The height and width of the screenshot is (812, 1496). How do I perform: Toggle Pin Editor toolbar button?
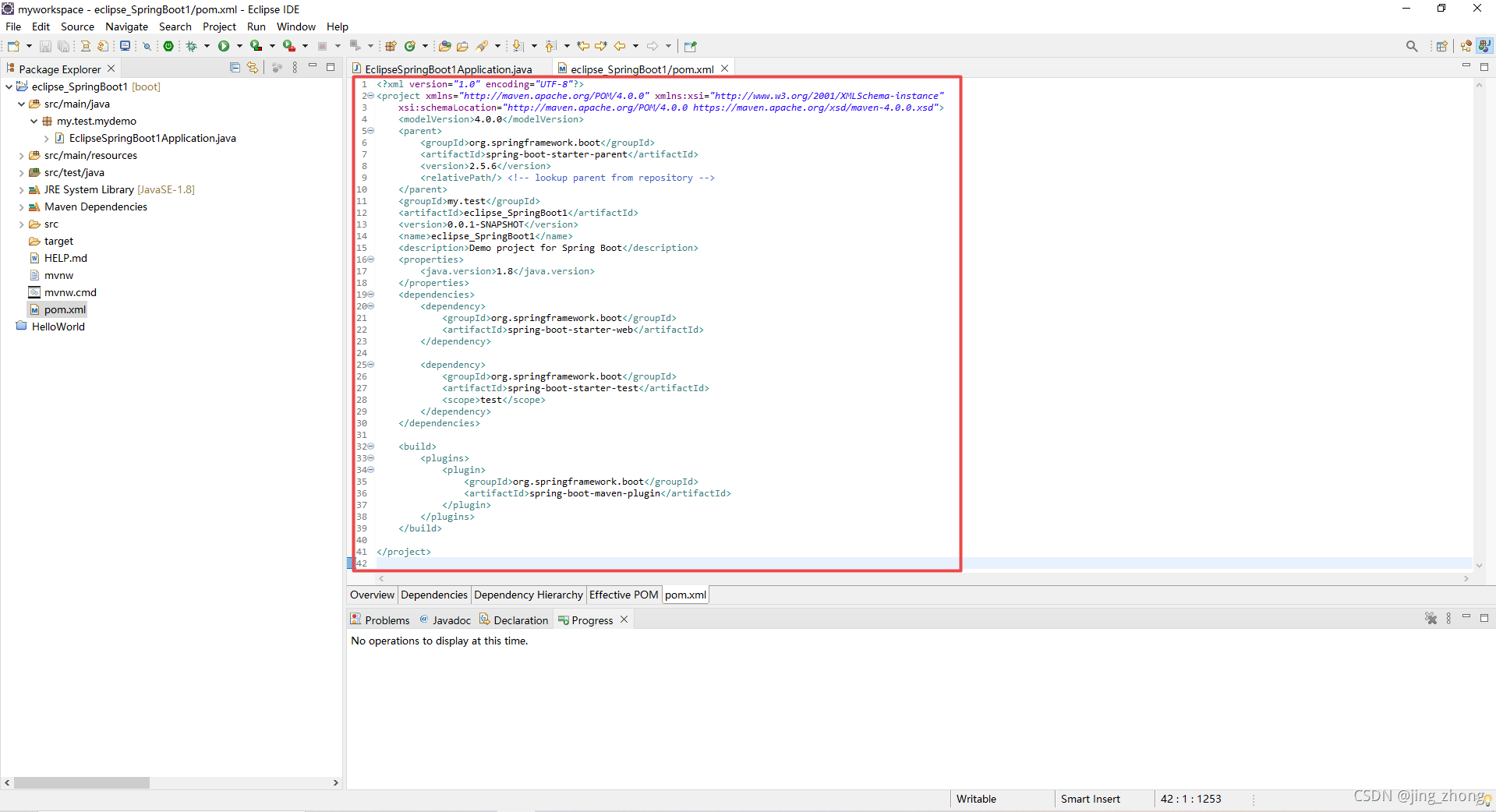[690, 46]
